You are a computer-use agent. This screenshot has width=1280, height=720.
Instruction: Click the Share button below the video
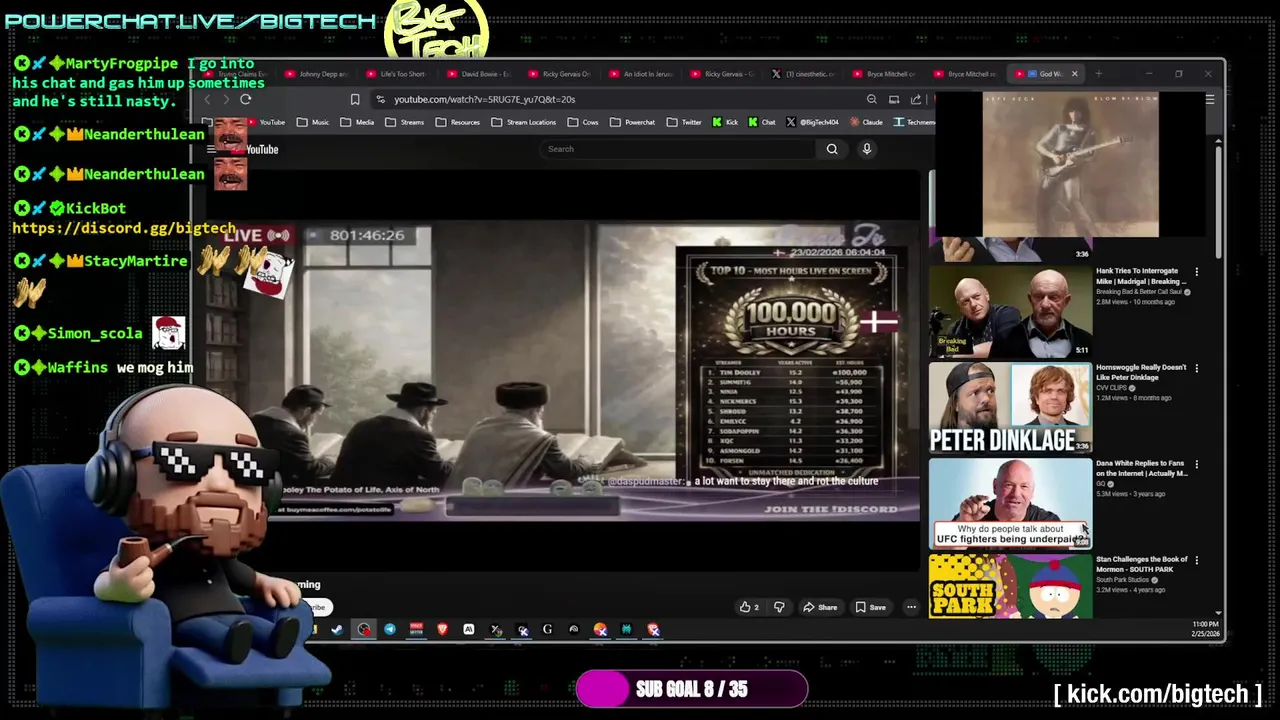820,607
